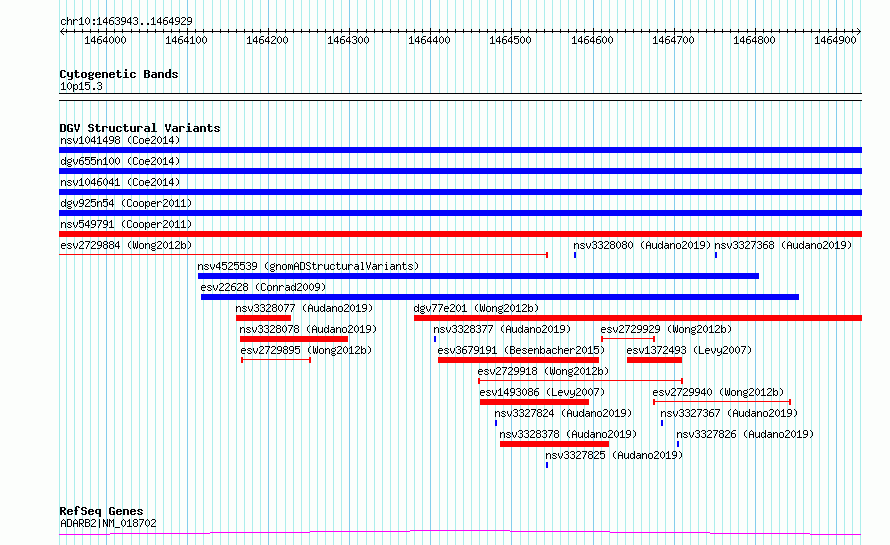Screen dimensions: 890x545
Task: Select nsv3327368 (Audano2019) label
Action: click(x=783, y=245)
